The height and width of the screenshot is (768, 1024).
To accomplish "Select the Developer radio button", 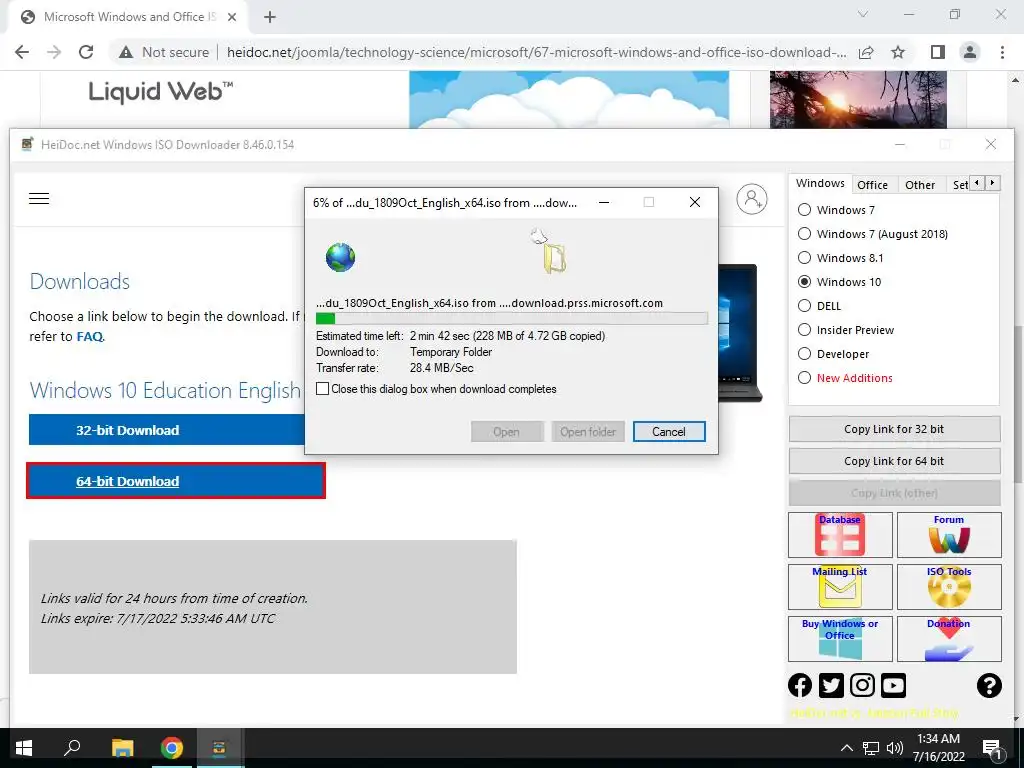I will click(x=805, y=354).
